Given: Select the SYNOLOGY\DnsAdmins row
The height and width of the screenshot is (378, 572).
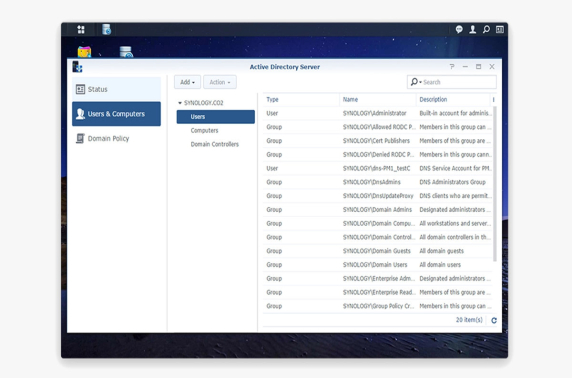Looking at the screenshot, I should tap(378, 182).
